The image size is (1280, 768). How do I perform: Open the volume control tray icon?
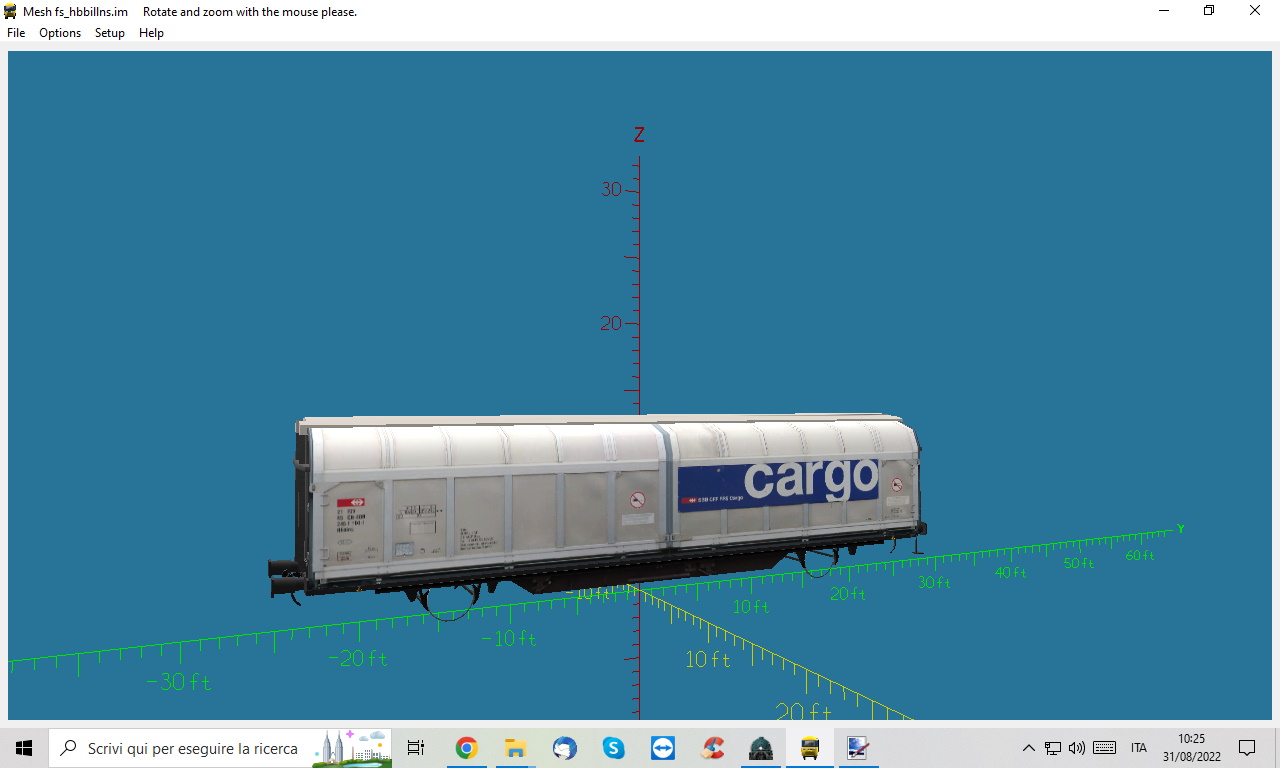[1077, 748]
